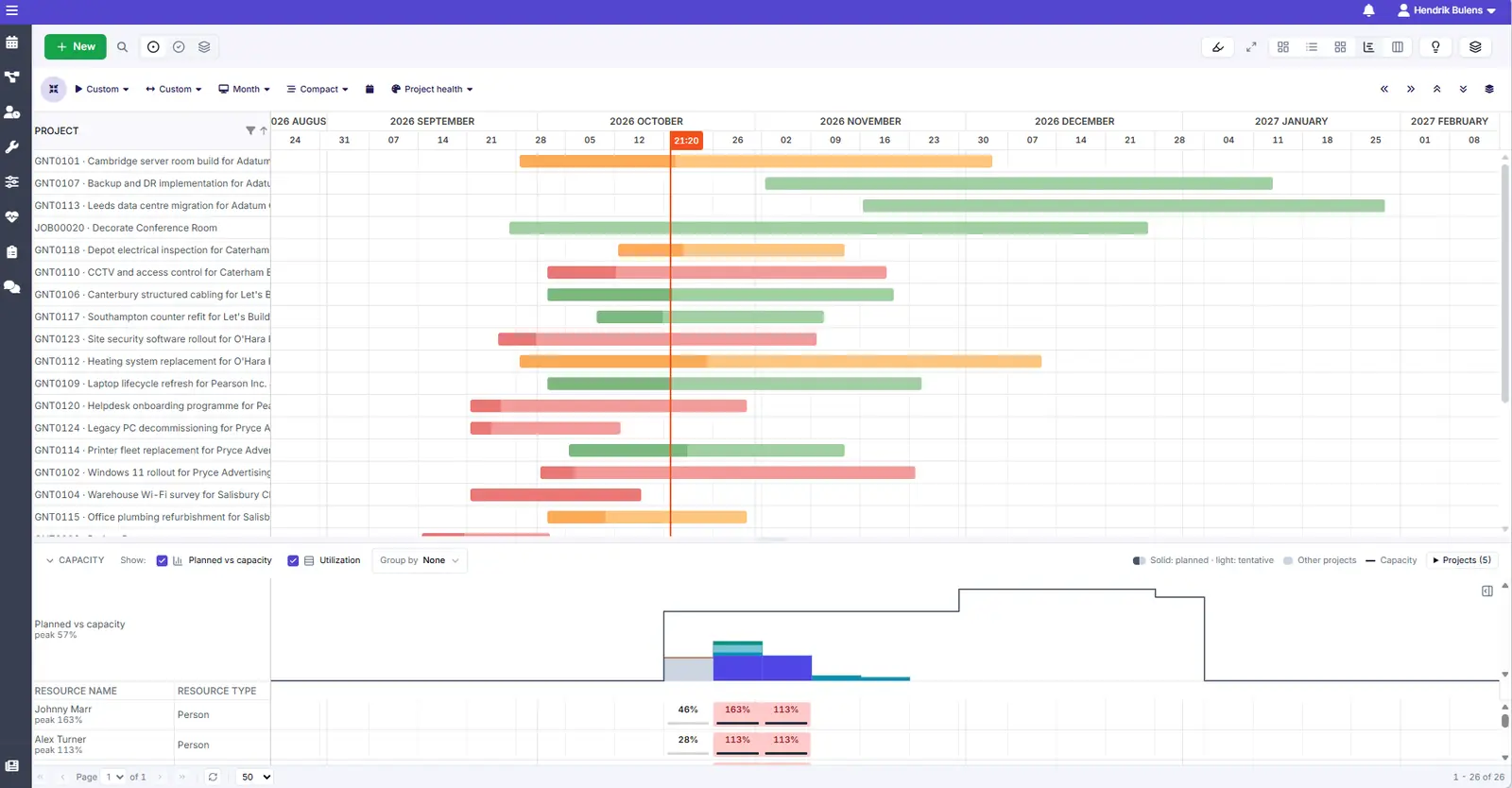Switch to the list view icon
The image size is (1512, 788).
pyautogui.click(x=1312, y=47)
